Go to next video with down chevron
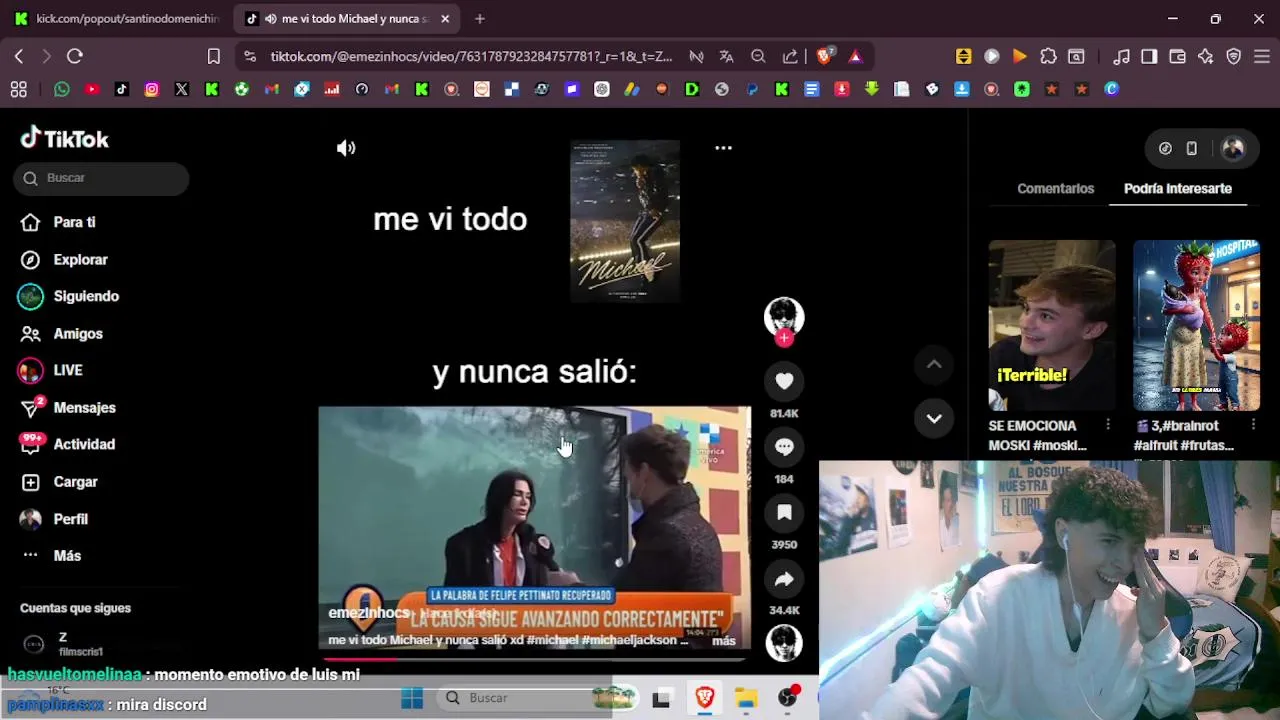1280x720 pixels. (934, 418)
